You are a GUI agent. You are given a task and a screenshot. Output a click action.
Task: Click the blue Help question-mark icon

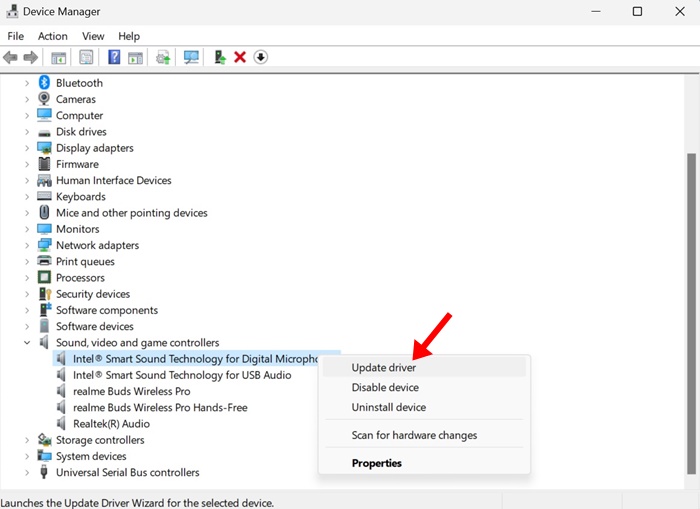[x=114, y=57]
